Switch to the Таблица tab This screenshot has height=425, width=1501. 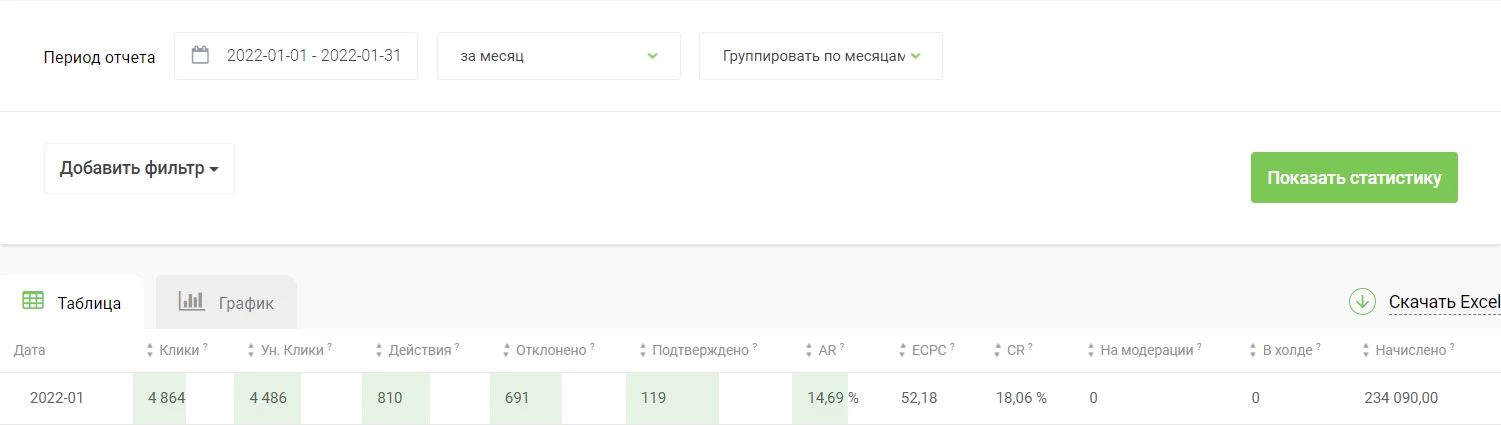(x=72, y=302)
